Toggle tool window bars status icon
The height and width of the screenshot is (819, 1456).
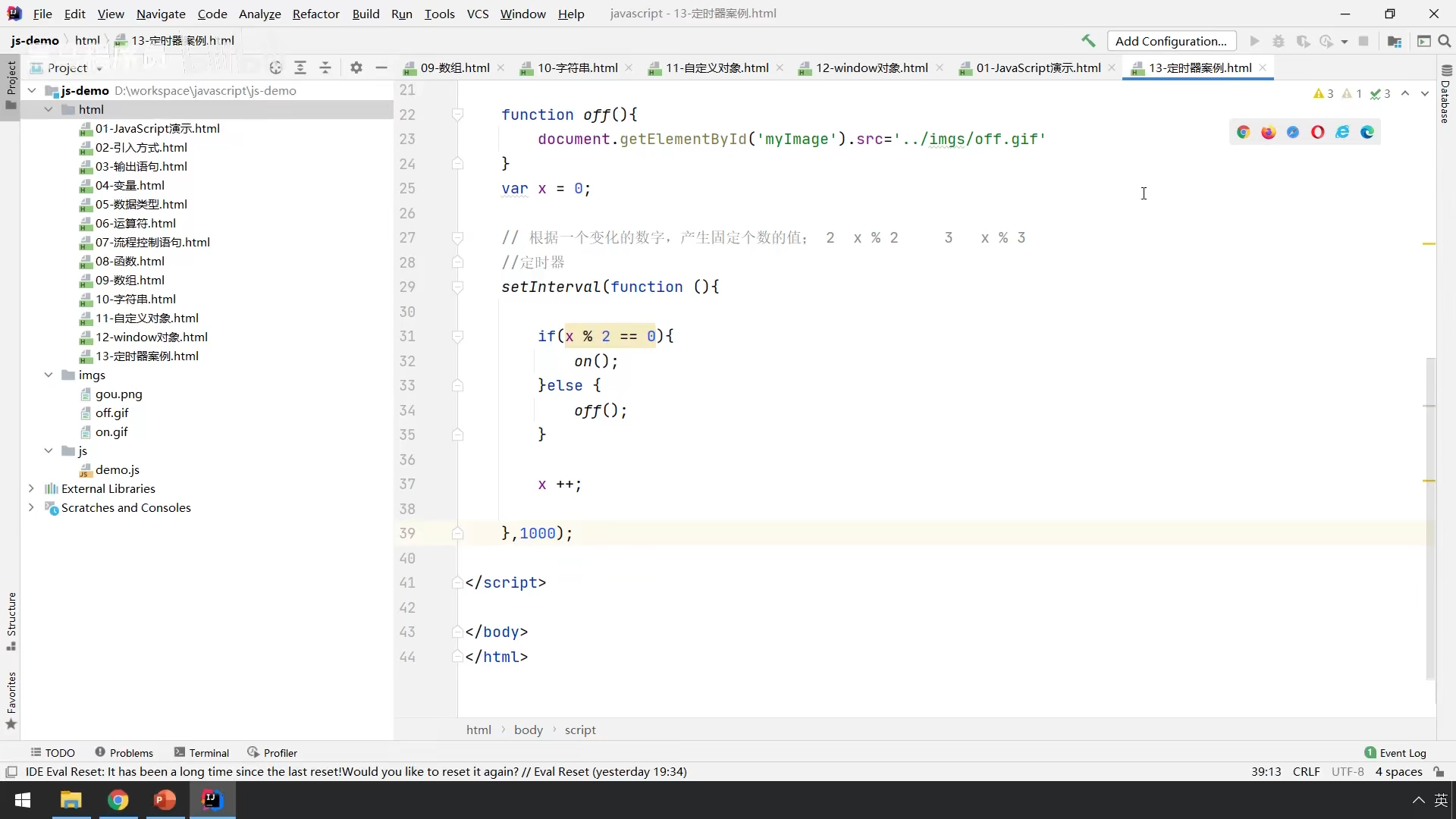(11, 771)
